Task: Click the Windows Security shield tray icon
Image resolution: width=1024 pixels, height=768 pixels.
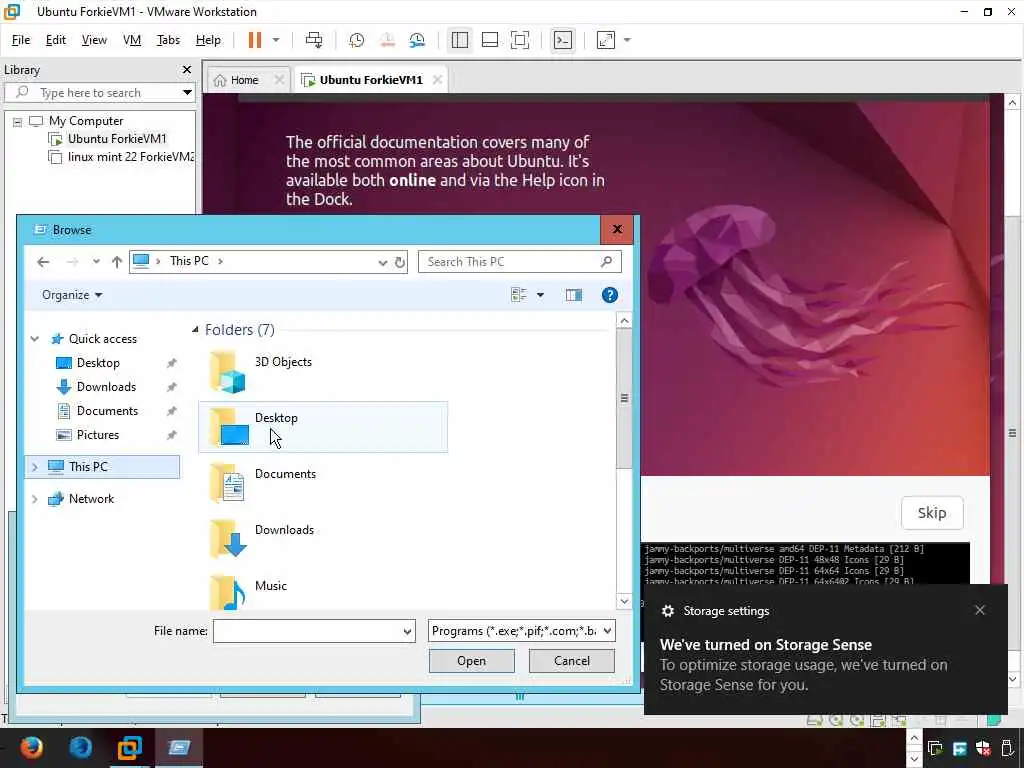Action: point(984,748)
